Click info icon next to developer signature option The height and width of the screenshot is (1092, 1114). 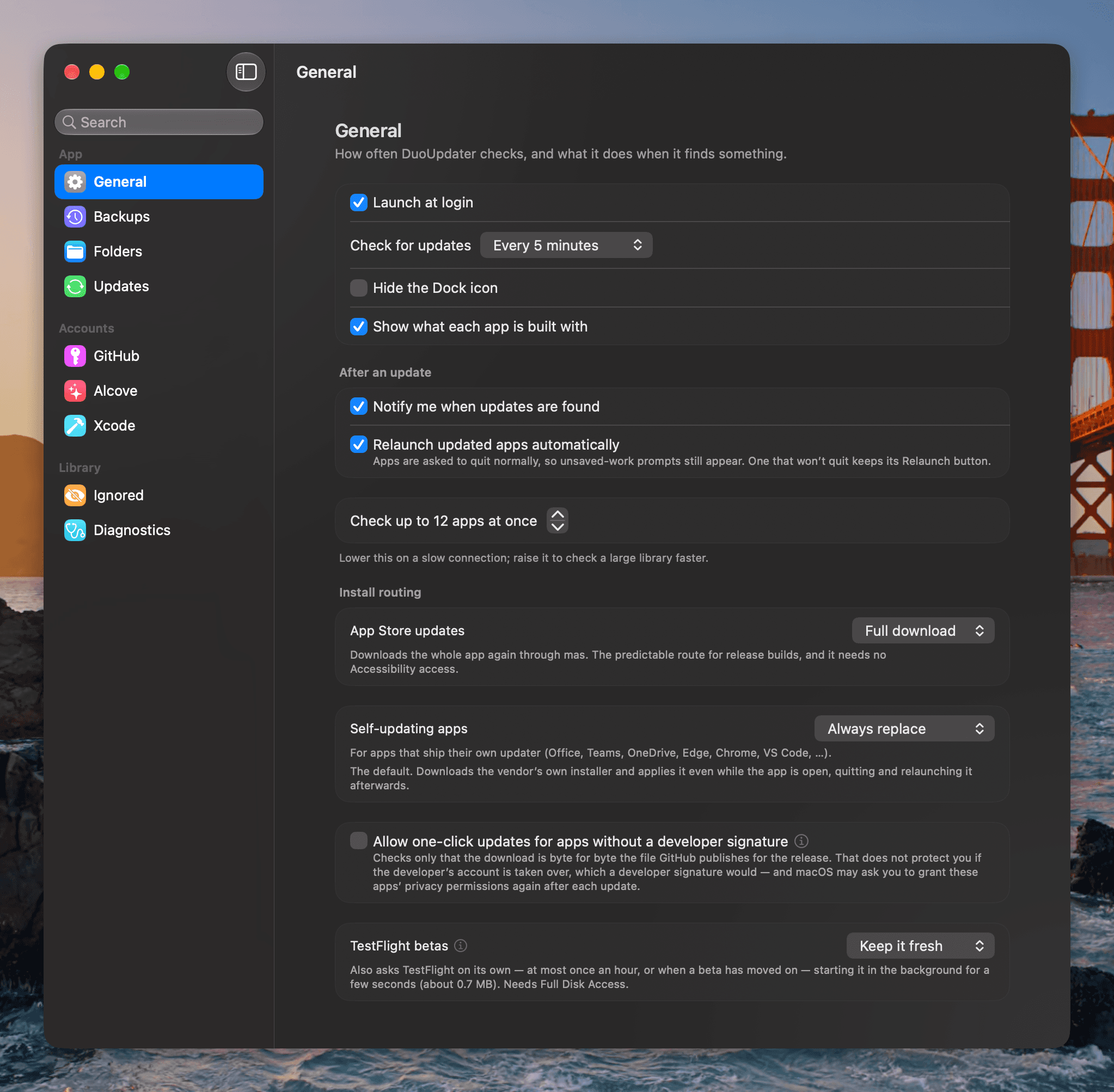pyautogui.click(x=801, y=841)
